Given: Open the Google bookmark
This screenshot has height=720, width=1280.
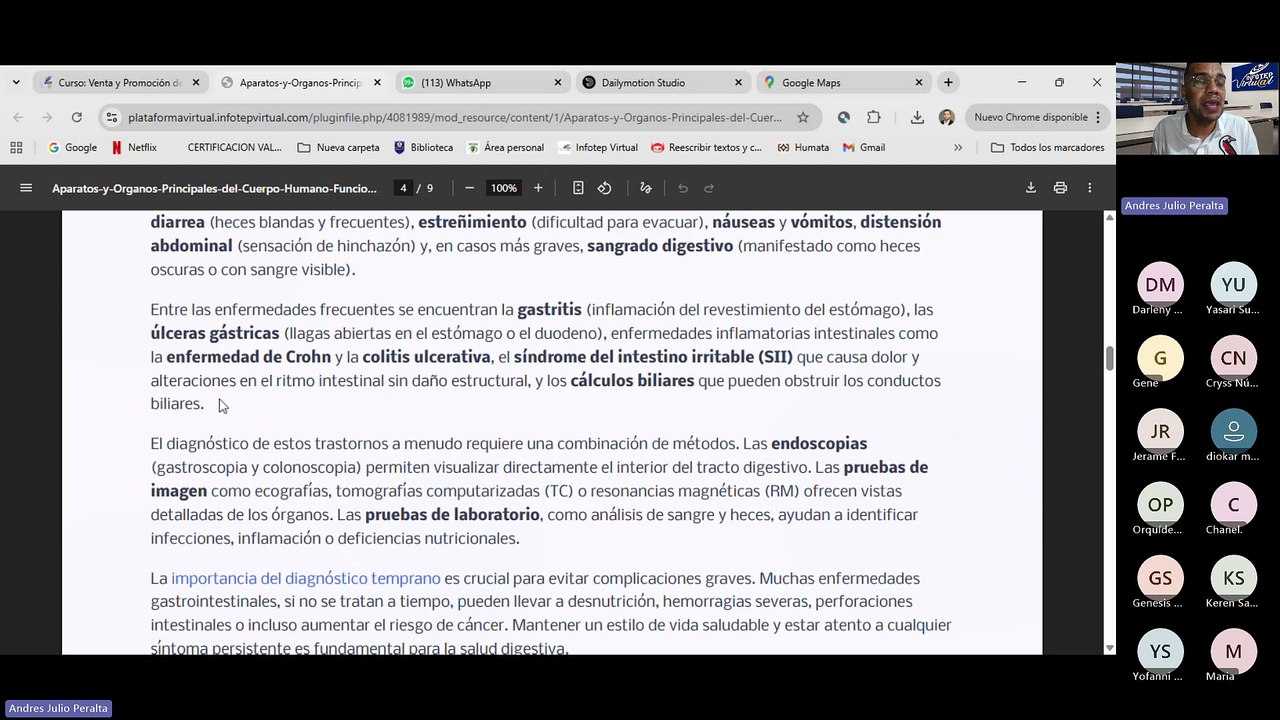Looking at the screenshot, I should 72,147.
